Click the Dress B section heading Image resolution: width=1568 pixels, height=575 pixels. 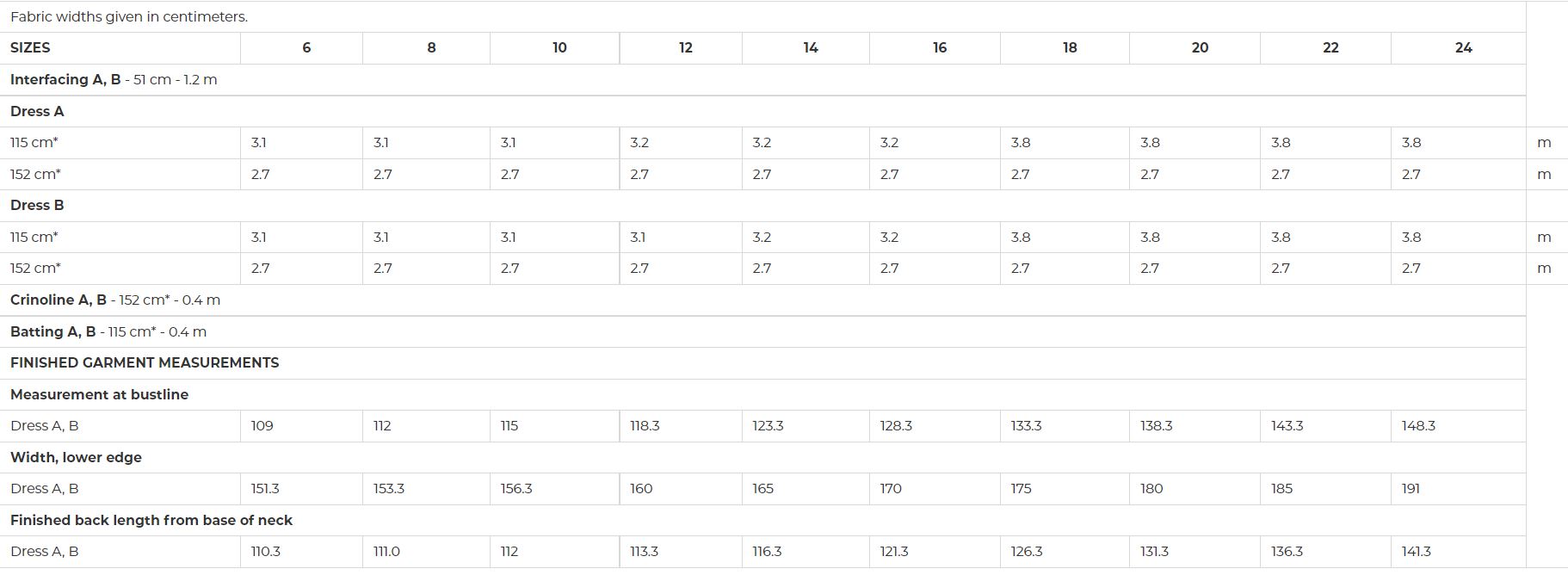37,205
